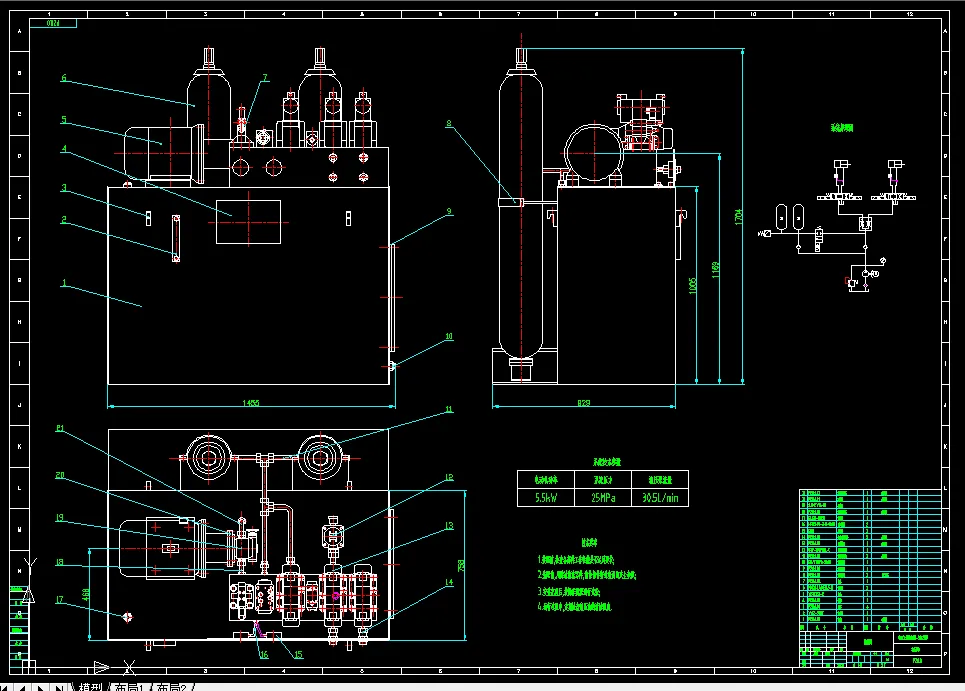This screenshot has height=691, width=965.
Task: Click the 30.5L/min cell in the parameter table
Action: (660, 498)
